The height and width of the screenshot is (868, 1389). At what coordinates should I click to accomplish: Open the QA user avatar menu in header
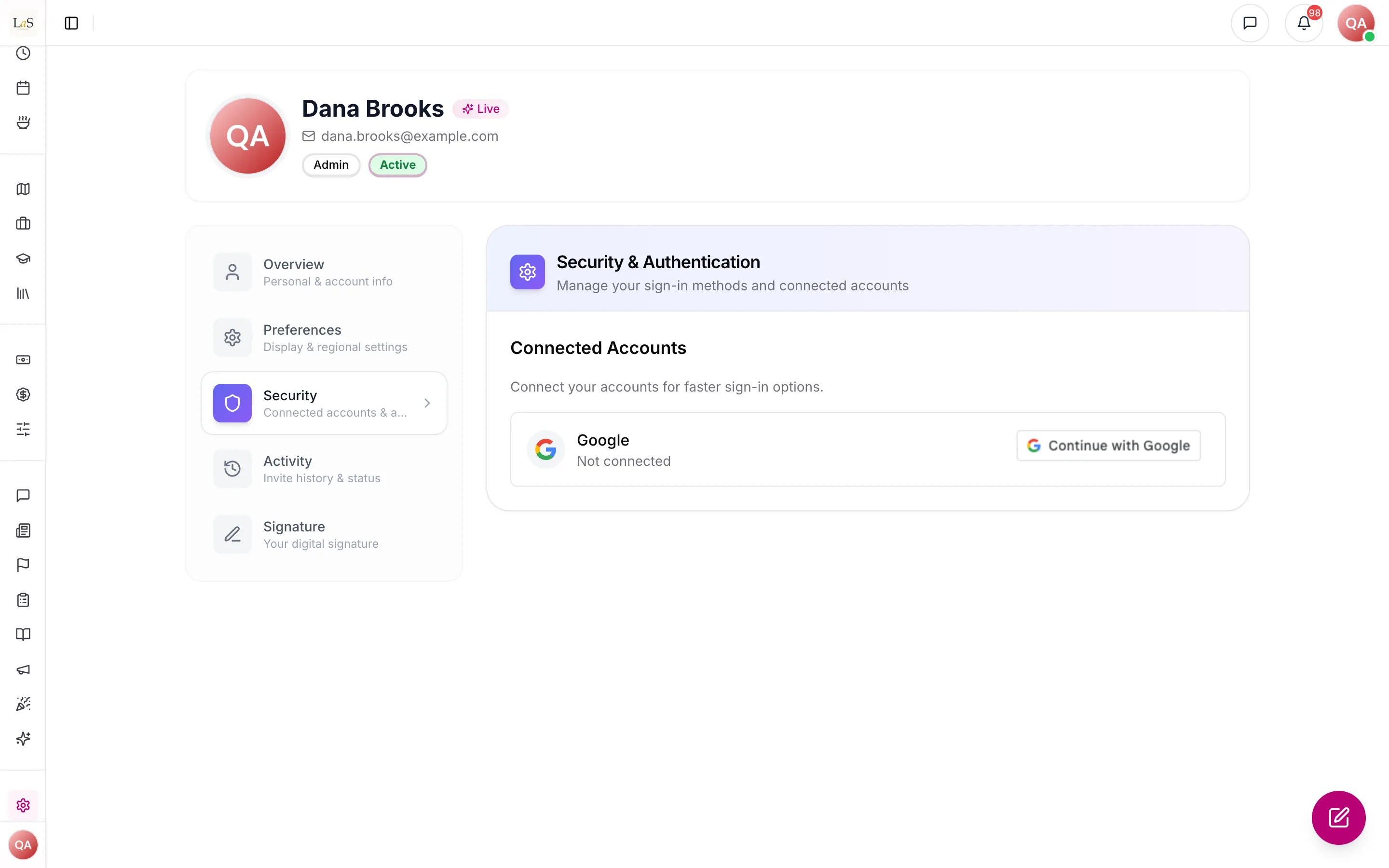[1356, 23]
